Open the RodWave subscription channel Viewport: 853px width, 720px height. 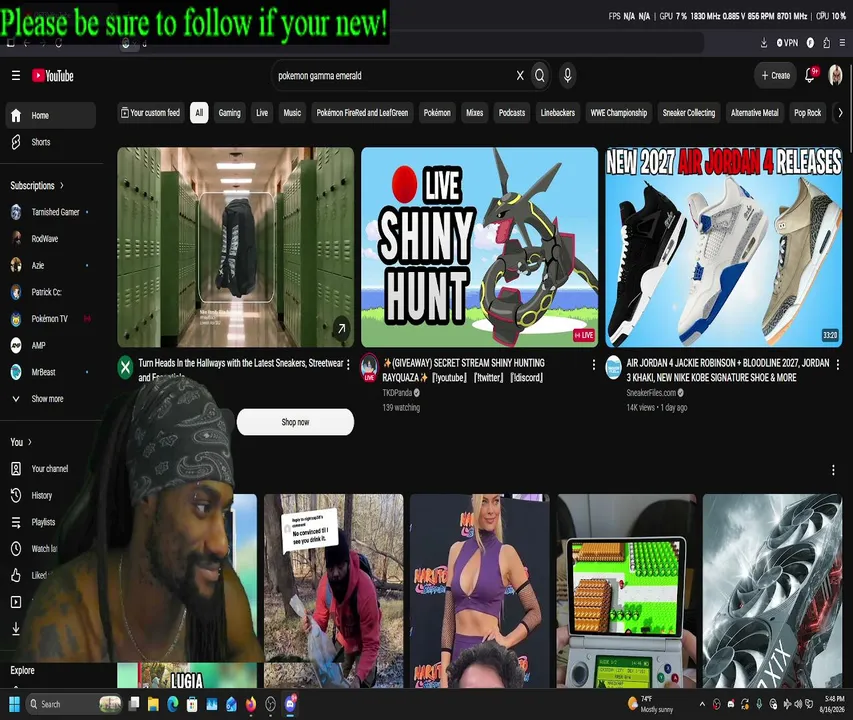[x=51, y=239]
